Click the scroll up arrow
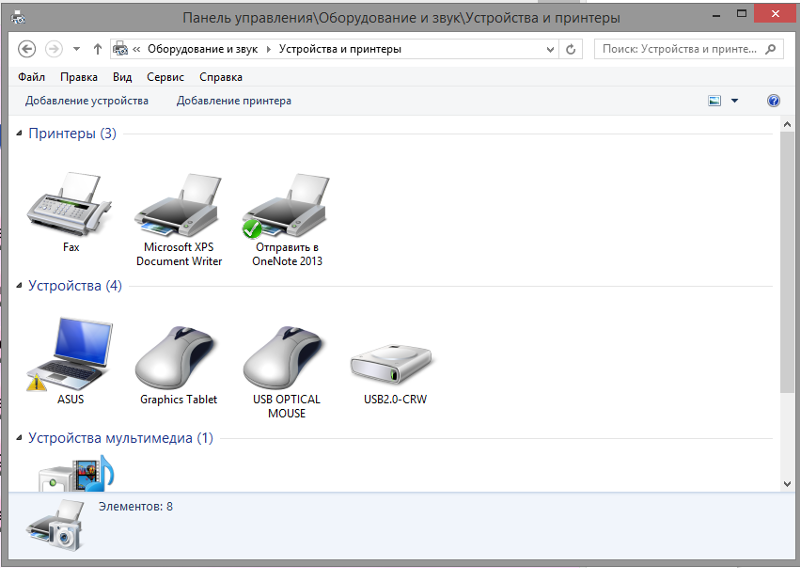The image size is (800, 568). [786, 124]
